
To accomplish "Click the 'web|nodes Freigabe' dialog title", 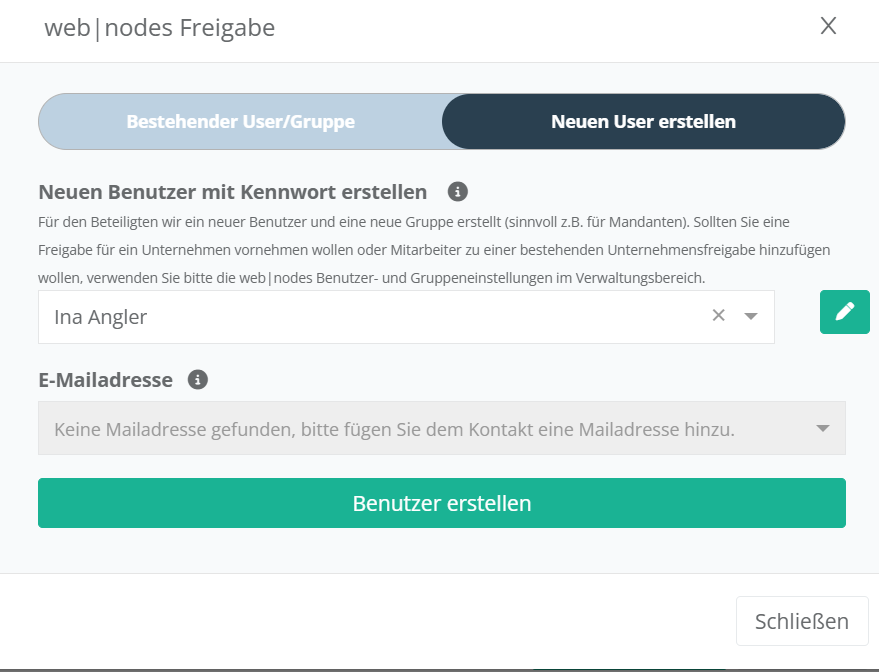I will pos(159,28).
